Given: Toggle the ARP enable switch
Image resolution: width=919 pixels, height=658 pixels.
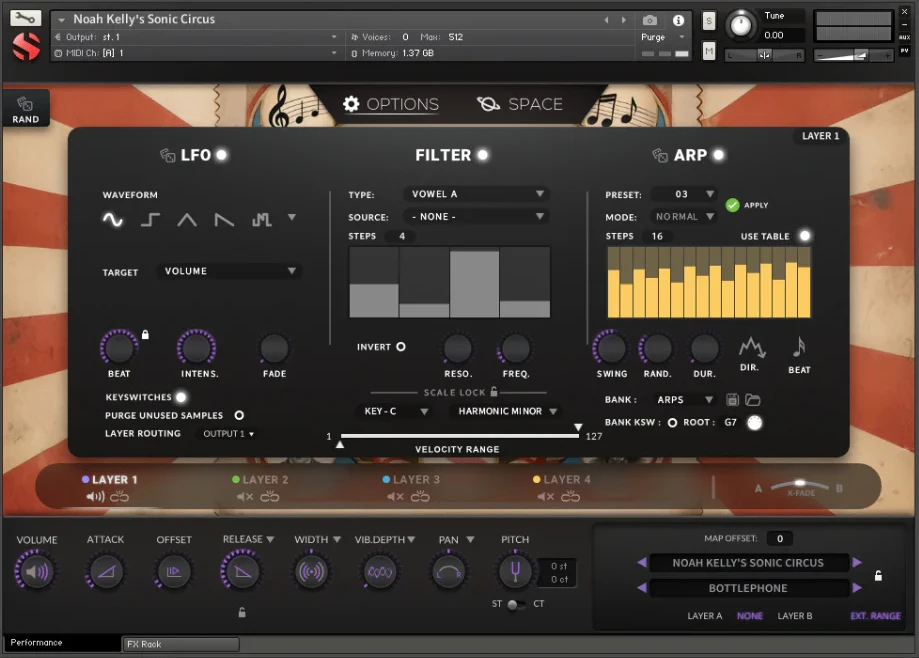Looking at the screenshot, I should (x=719, y=155).
